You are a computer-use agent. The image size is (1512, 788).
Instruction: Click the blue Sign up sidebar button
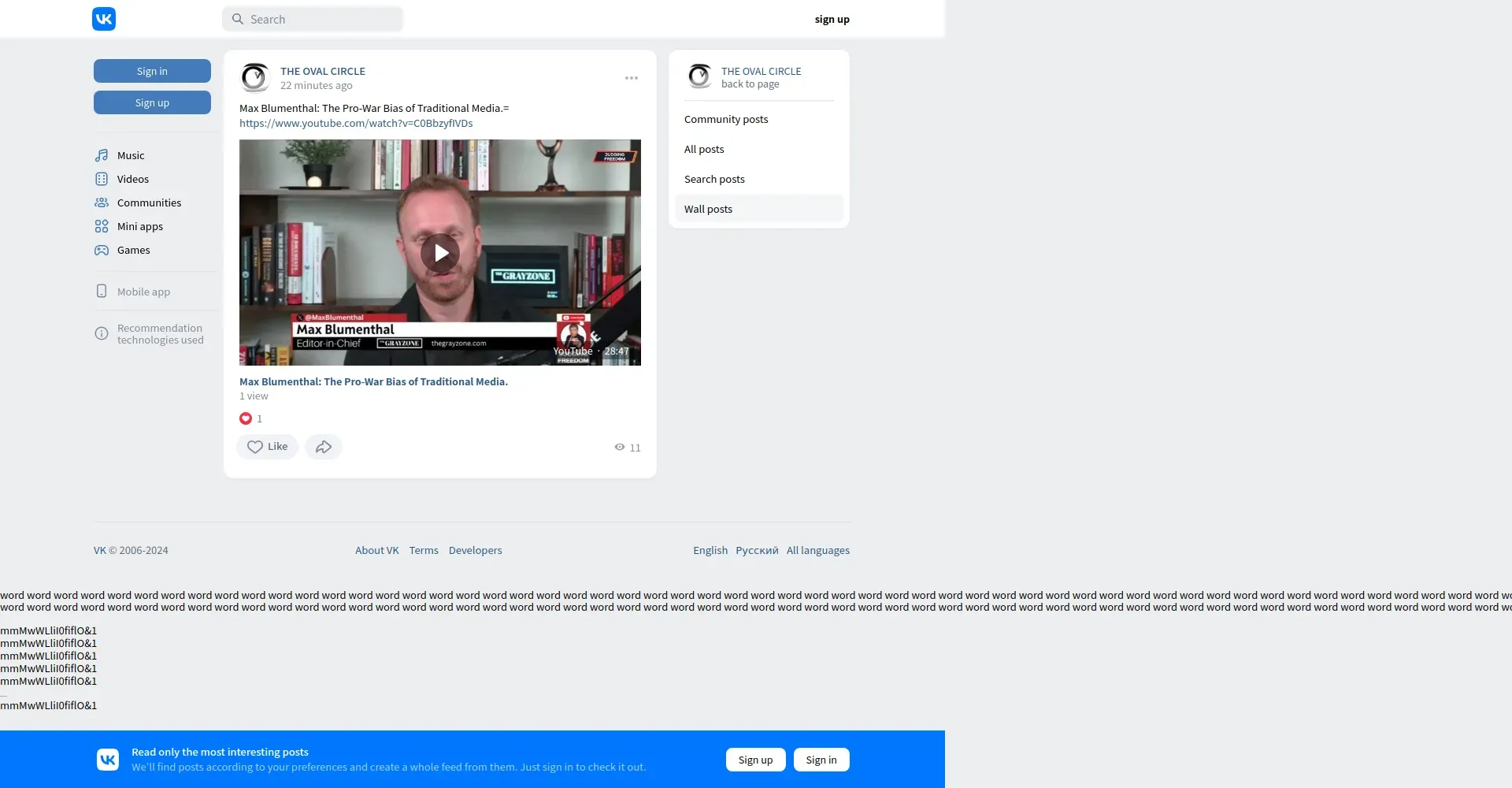(152, 102)
